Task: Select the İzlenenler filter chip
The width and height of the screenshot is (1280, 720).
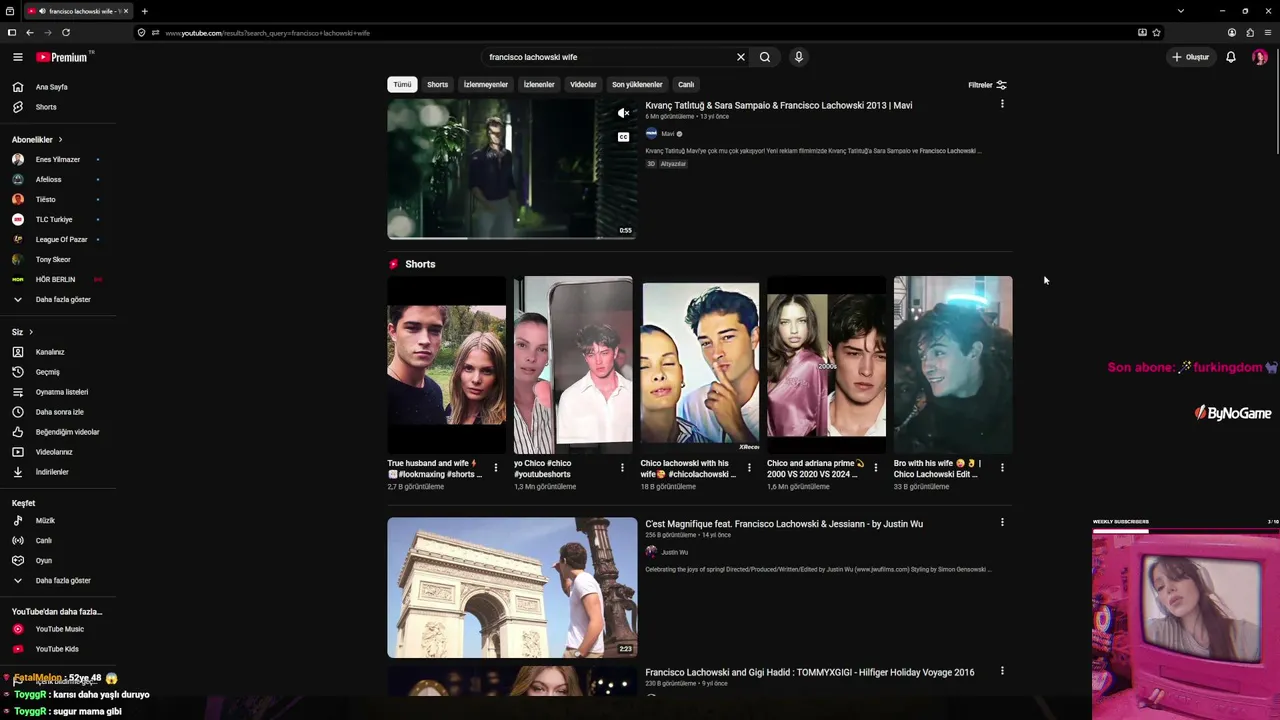Action: [539, 85]
